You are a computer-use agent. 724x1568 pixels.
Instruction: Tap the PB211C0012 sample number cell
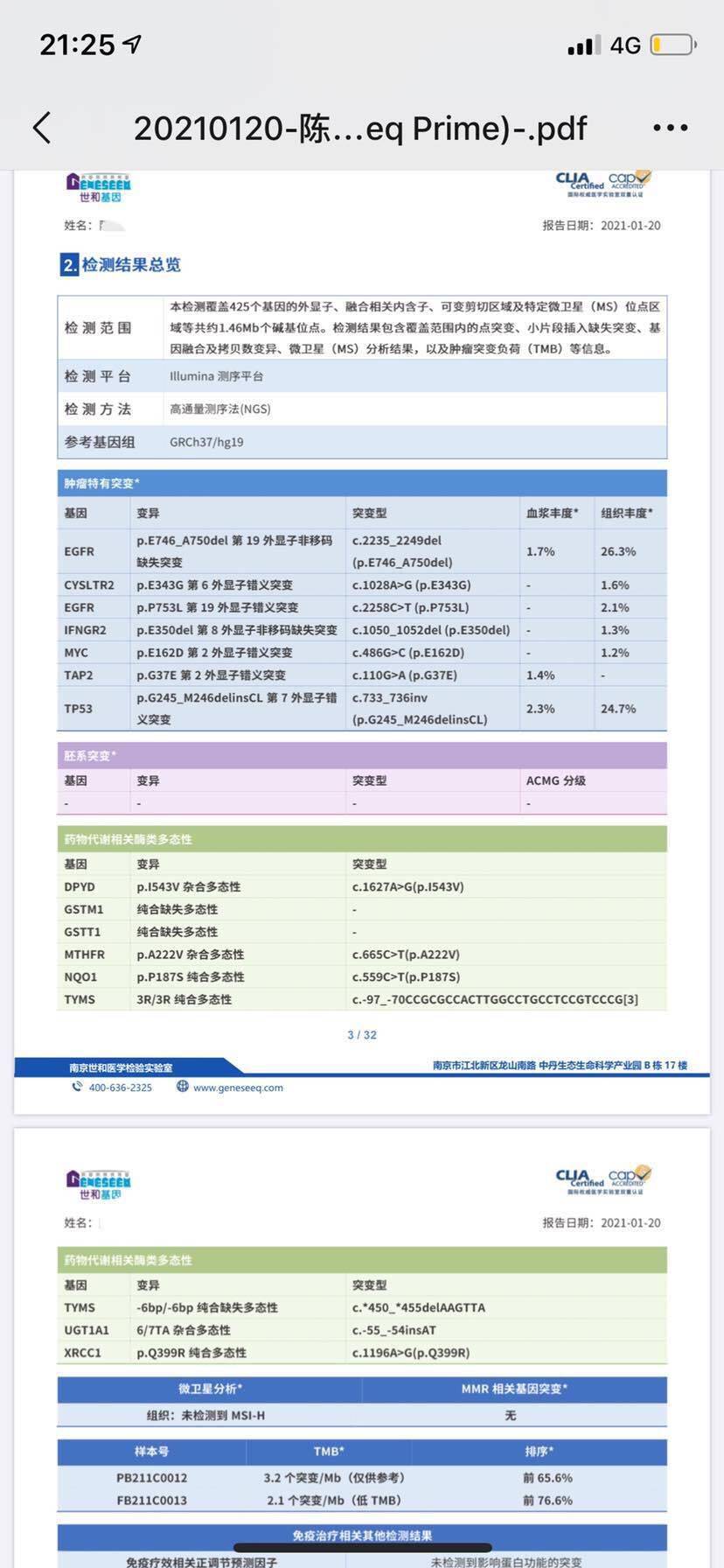click(151, 1478)
